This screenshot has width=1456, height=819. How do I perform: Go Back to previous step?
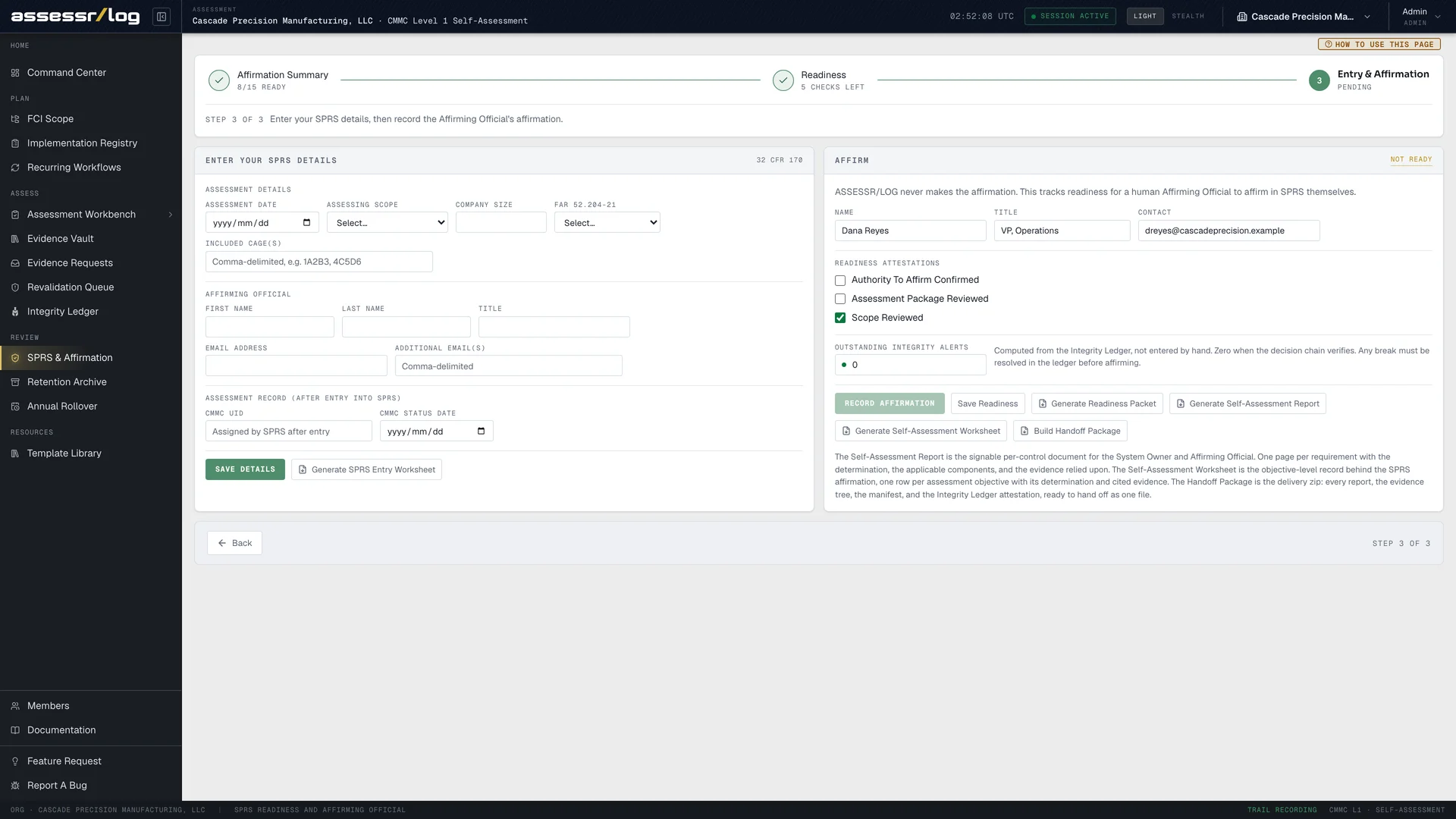click(234, 543)
